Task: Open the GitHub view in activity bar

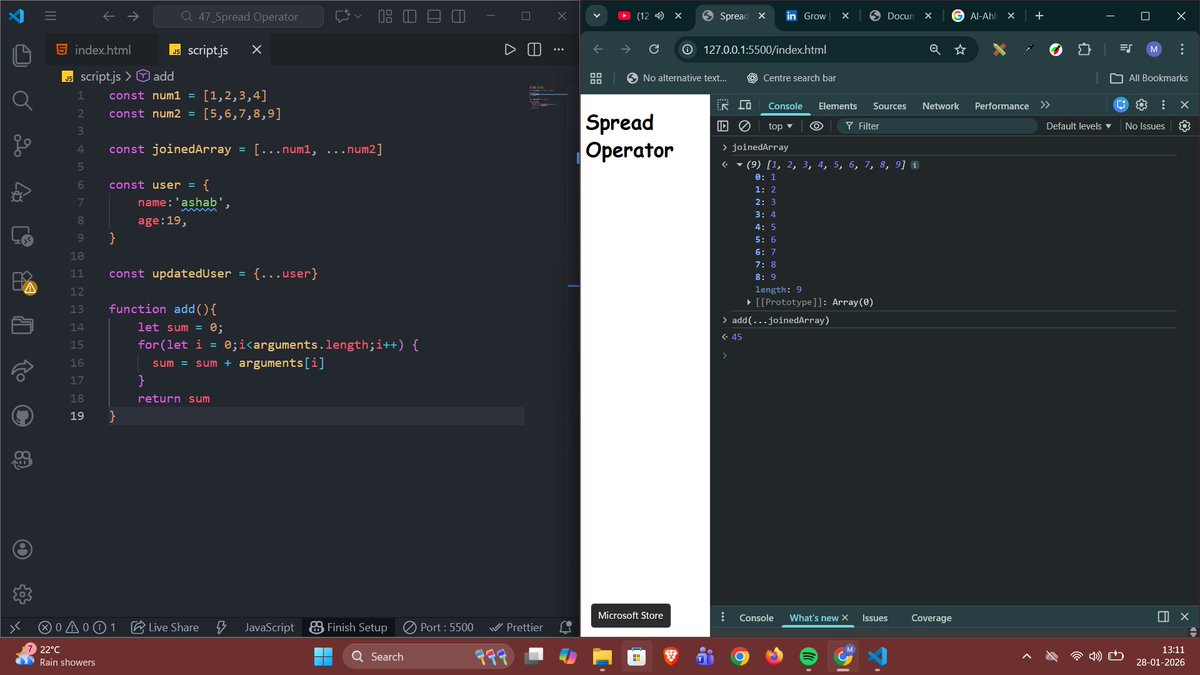Action: (x=22, y=415)
